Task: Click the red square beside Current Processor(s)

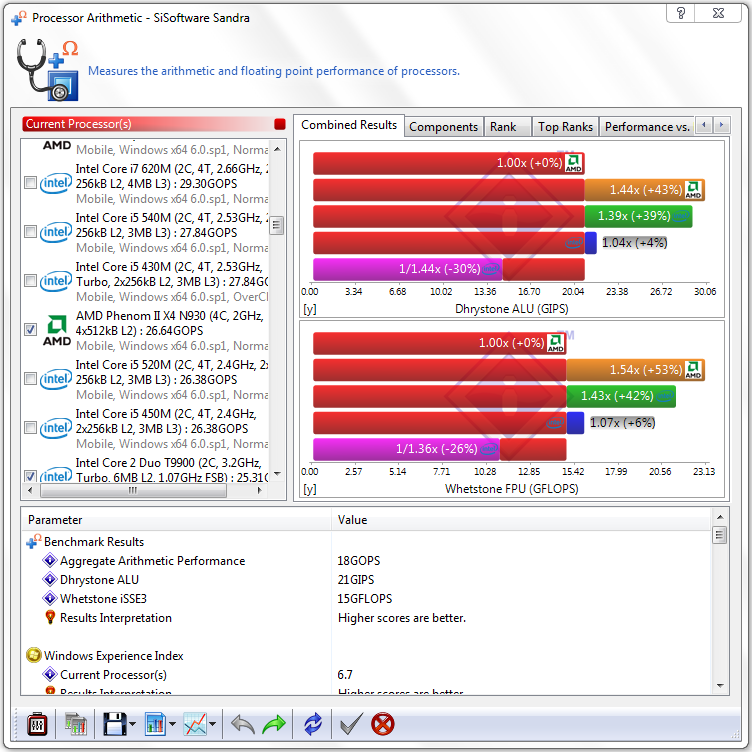Action: click(x=280, y=124)
